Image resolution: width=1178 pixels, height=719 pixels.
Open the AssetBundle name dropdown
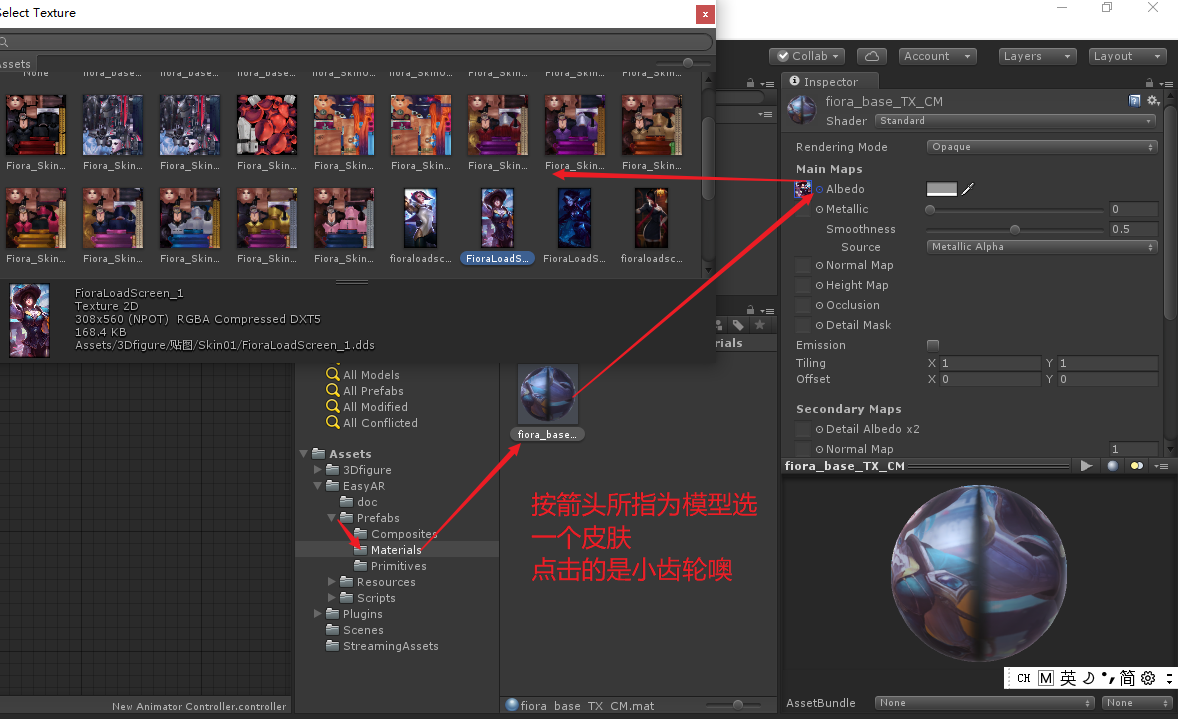[984, 703]
